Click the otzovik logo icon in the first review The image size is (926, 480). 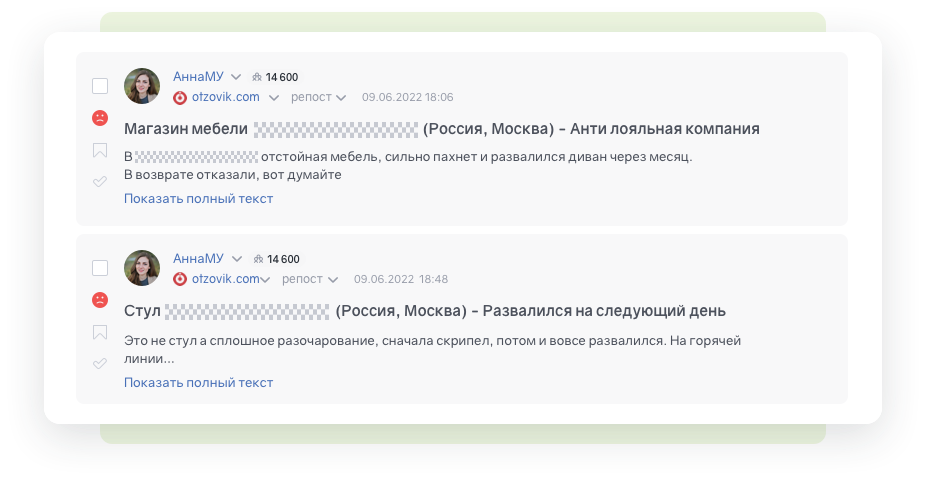pyautogui.click(x=180, y=97)
